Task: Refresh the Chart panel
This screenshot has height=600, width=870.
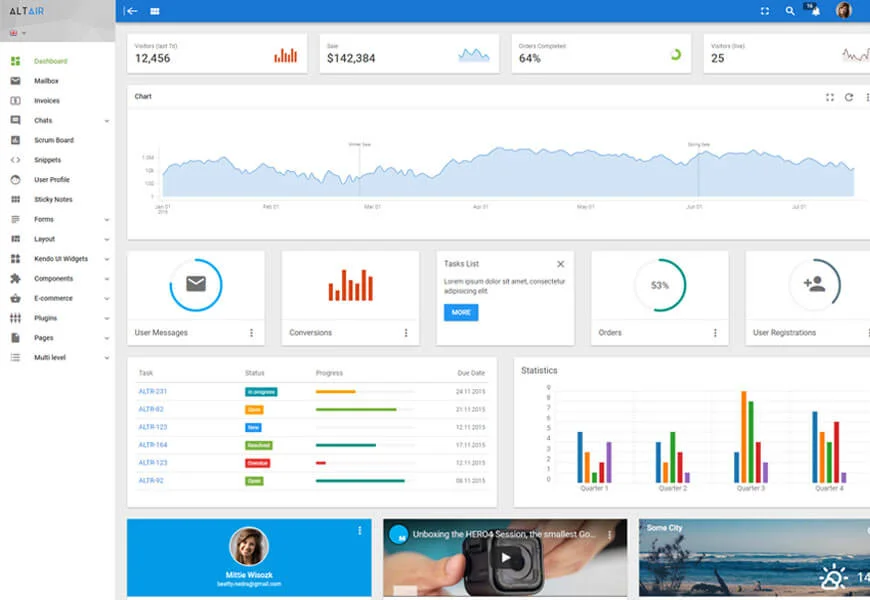Action: coord(849,97)
